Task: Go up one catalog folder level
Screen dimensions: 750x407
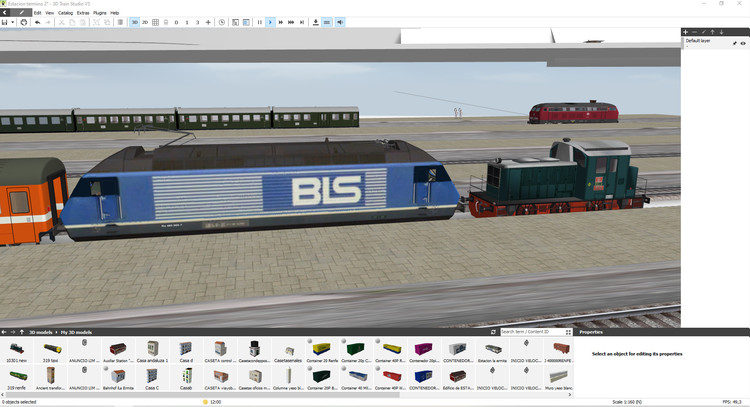Action: pos(22,332)
